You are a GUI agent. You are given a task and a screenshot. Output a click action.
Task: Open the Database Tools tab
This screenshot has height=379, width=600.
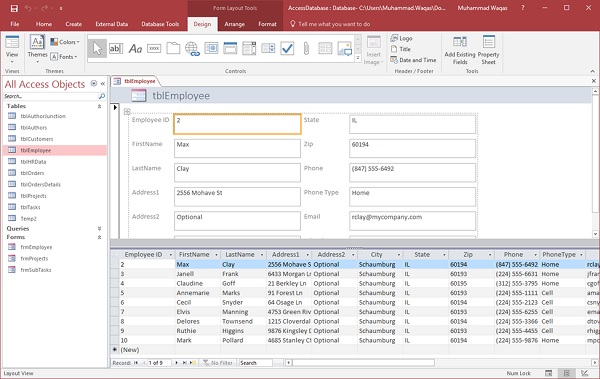coord(160,24)
